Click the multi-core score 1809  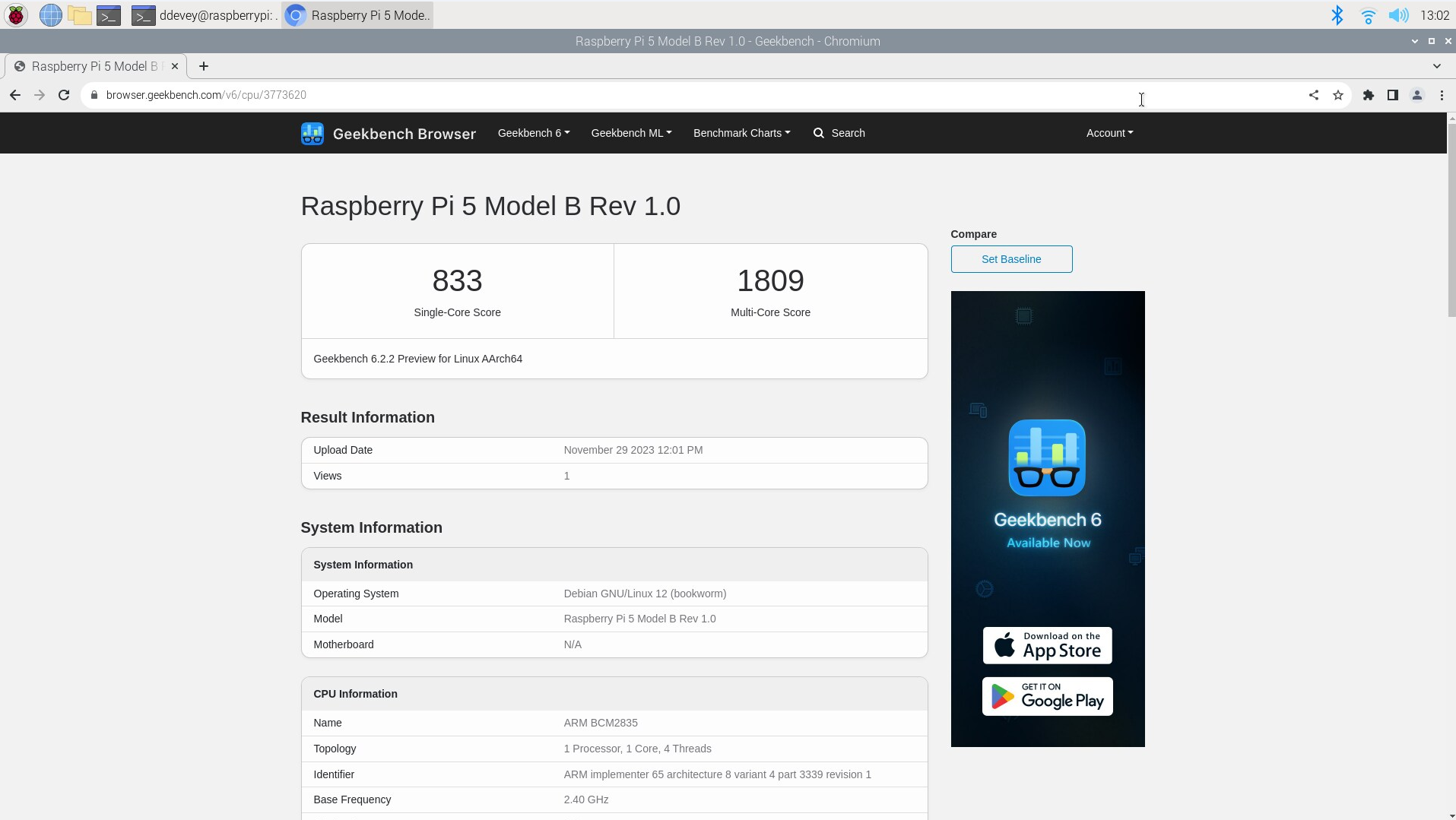coord(770,280)
